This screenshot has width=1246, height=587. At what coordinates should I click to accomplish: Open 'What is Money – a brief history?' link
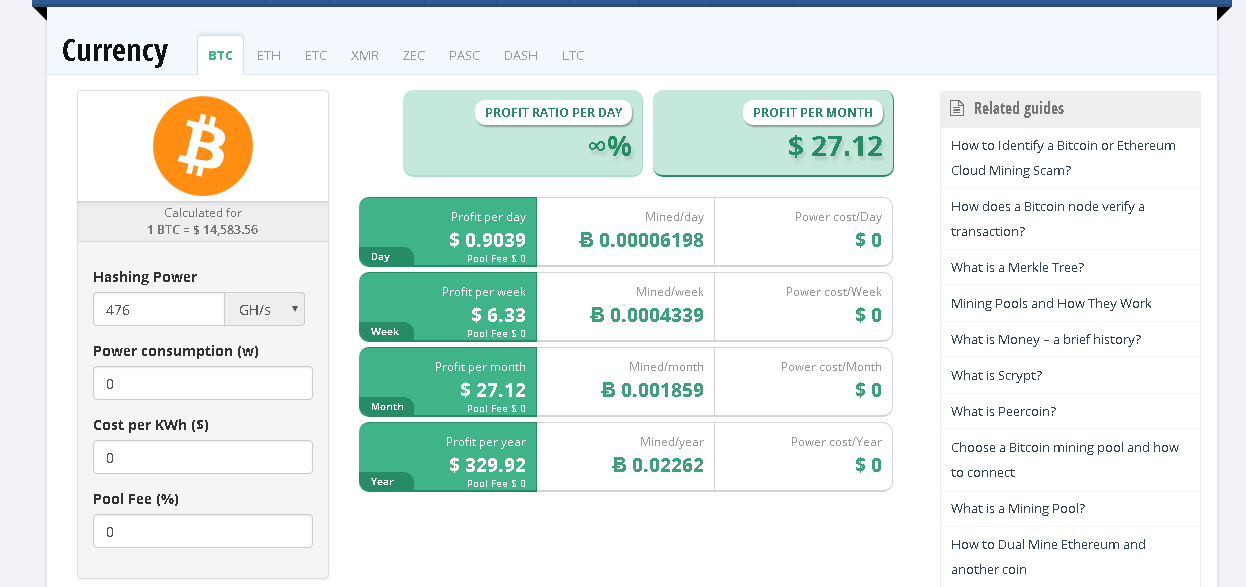pyautogui.click(x=1046, y=339)
